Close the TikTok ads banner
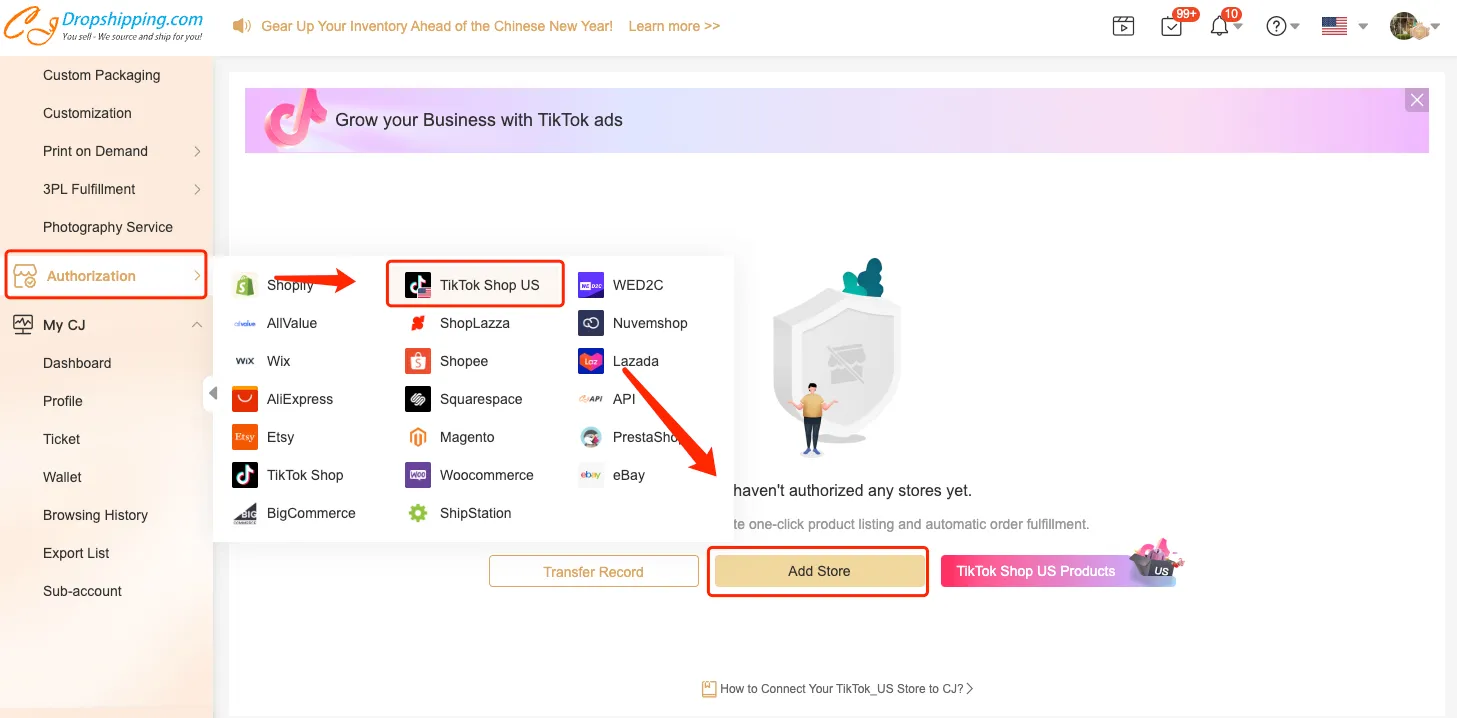Image resolution: width=1457 pixels, height=718 pixels. (x=1416, y=100)
